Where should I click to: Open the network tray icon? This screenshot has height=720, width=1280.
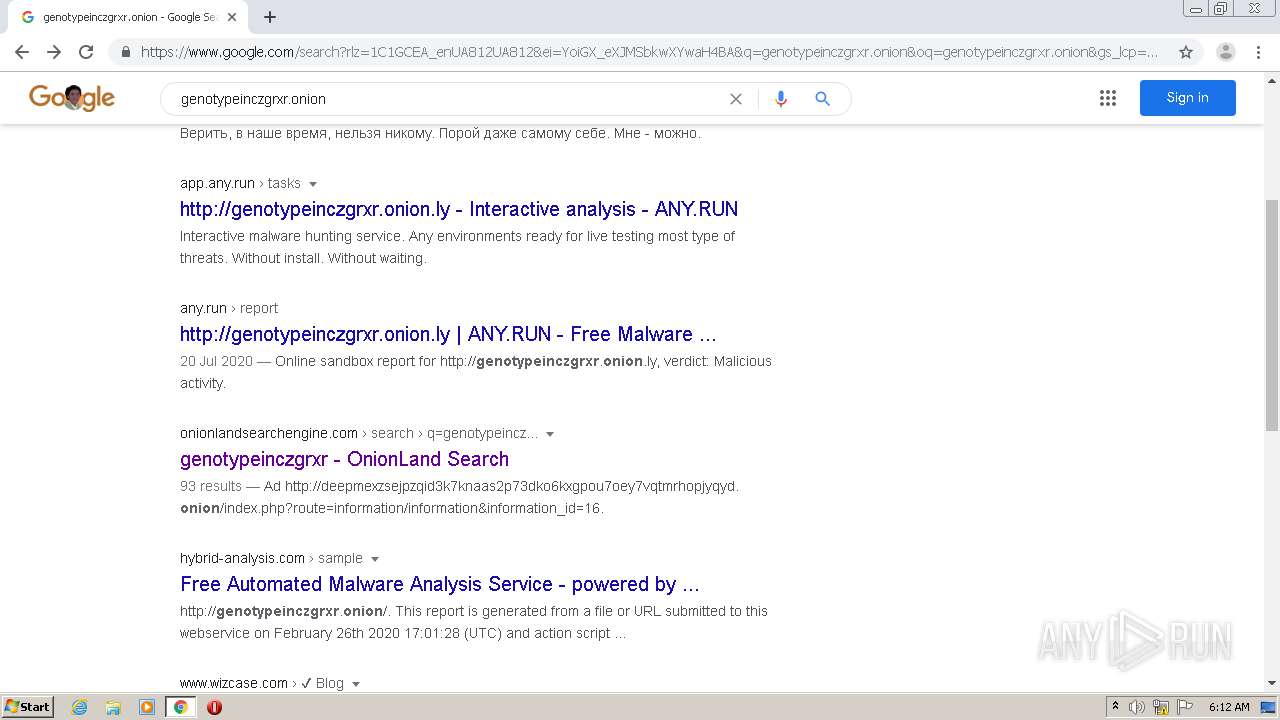coord(1161,707)
